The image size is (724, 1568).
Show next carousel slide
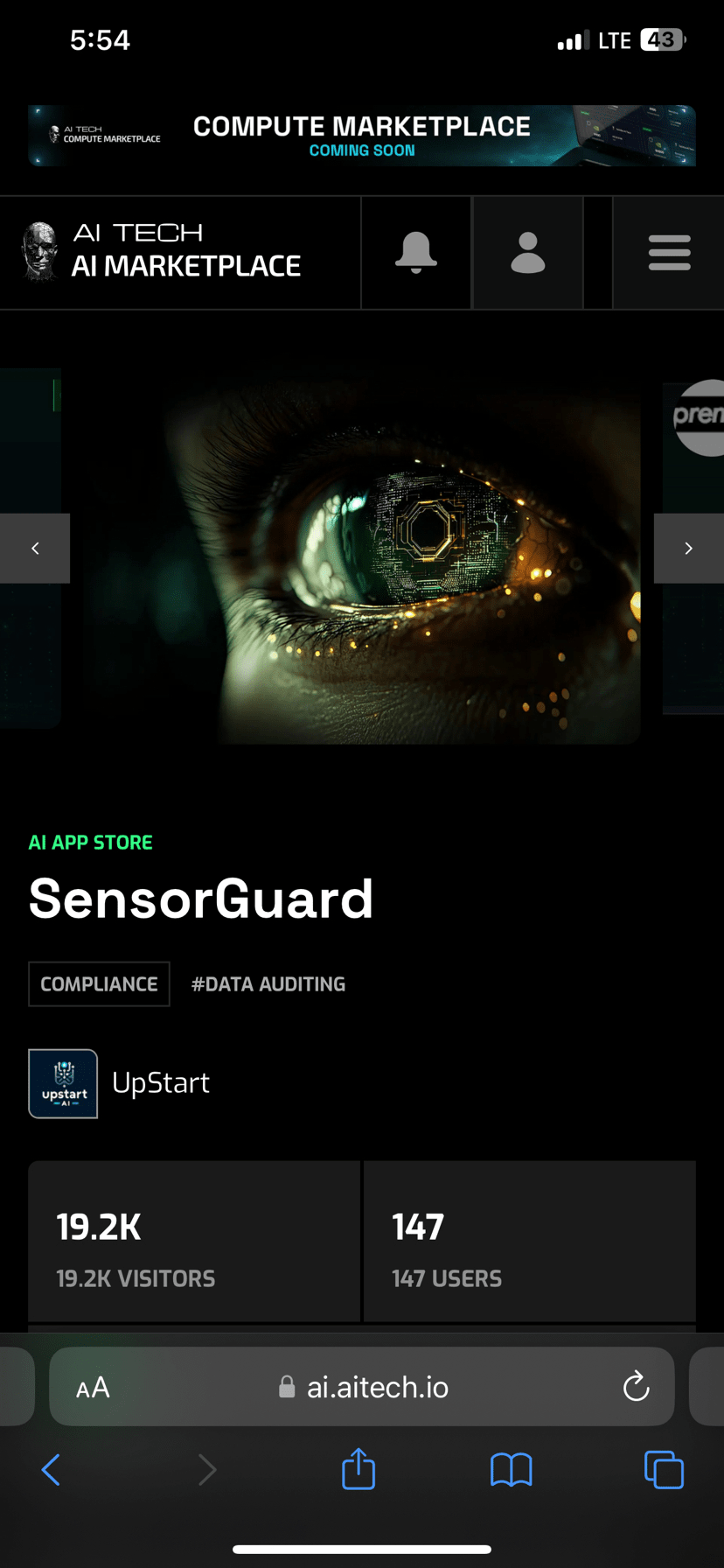click(x=689, y=548)
